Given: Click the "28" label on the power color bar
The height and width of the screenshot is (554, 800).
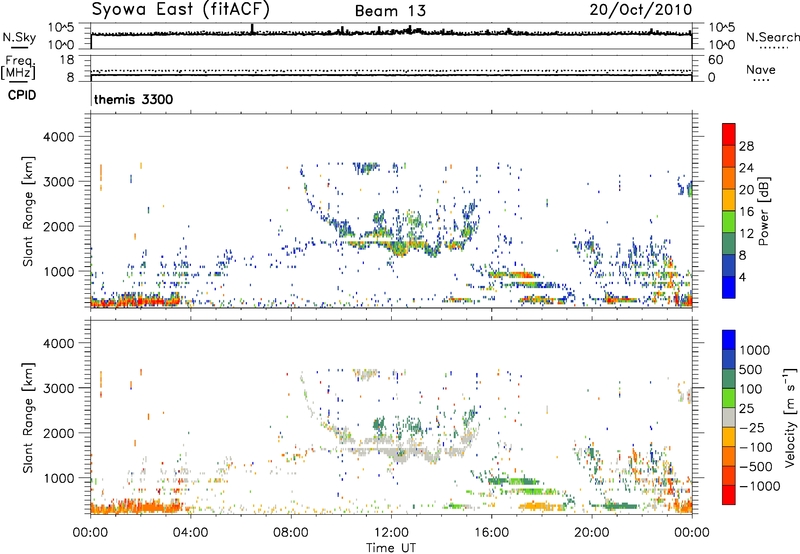Looking at the screenshot, I should point(746,146).
